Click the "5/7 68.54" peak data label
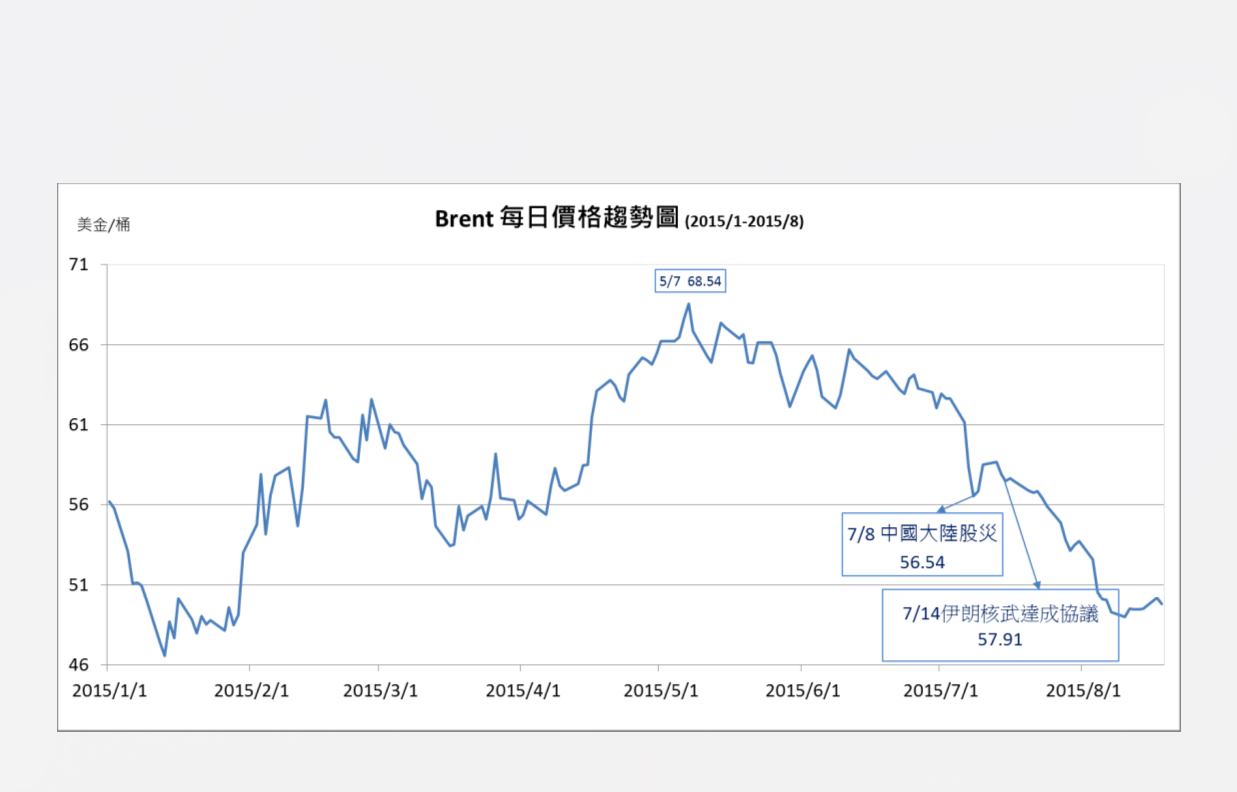Image resolution: width=1237 pixels, height=792 pixels. click(689, 282)
